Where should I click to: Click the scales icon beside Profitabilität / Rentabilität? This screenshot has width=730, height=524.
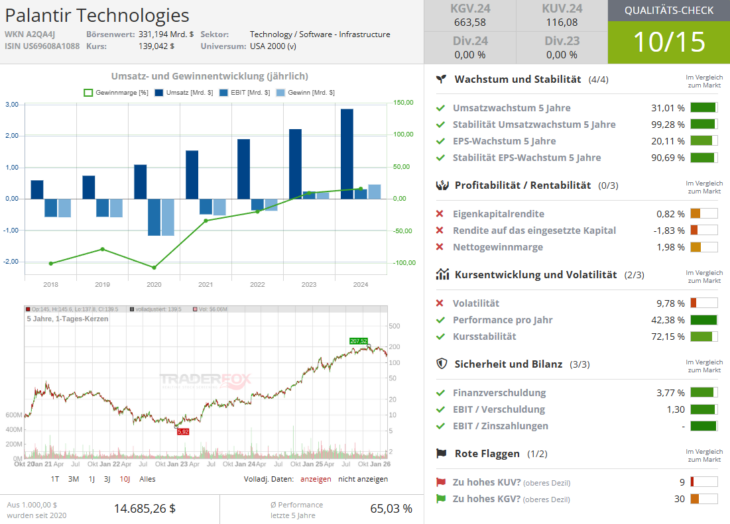click(441, 185)
